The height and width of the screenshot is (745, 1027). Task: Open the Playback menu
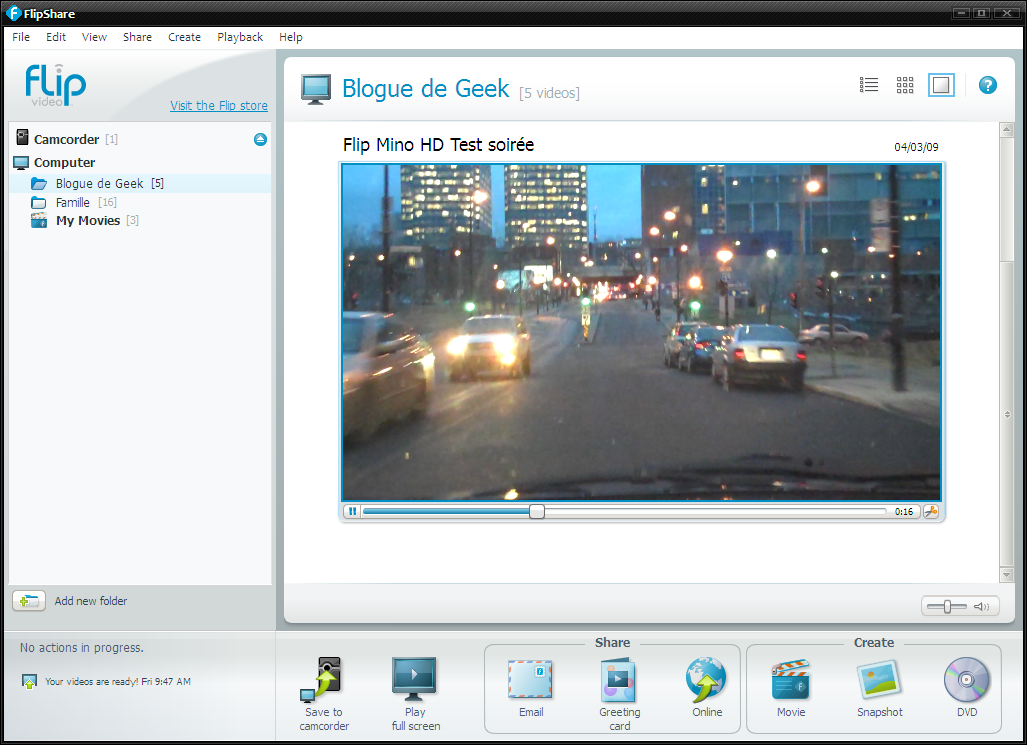(240, 37)
